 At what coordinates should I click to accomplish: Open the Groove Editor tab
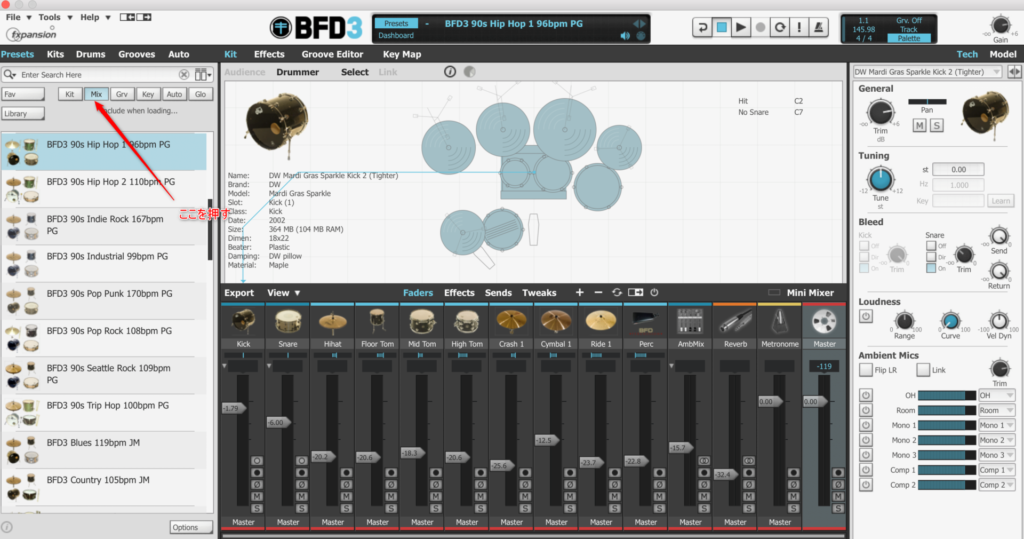(332, 54)
